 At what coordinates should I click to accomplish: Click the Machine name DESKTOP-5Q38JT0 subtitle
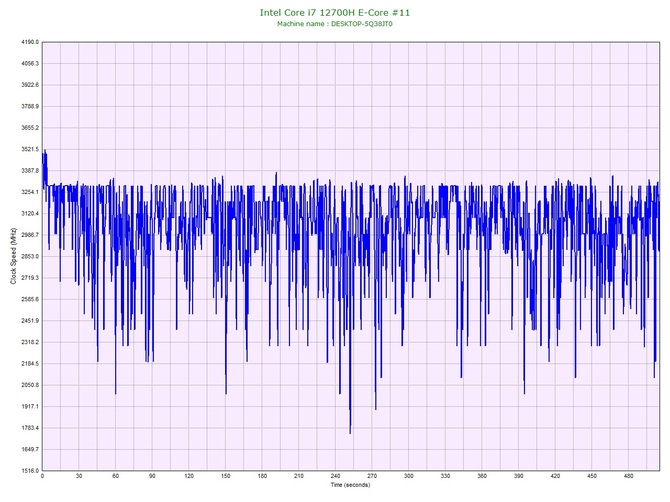click(335, 24)
